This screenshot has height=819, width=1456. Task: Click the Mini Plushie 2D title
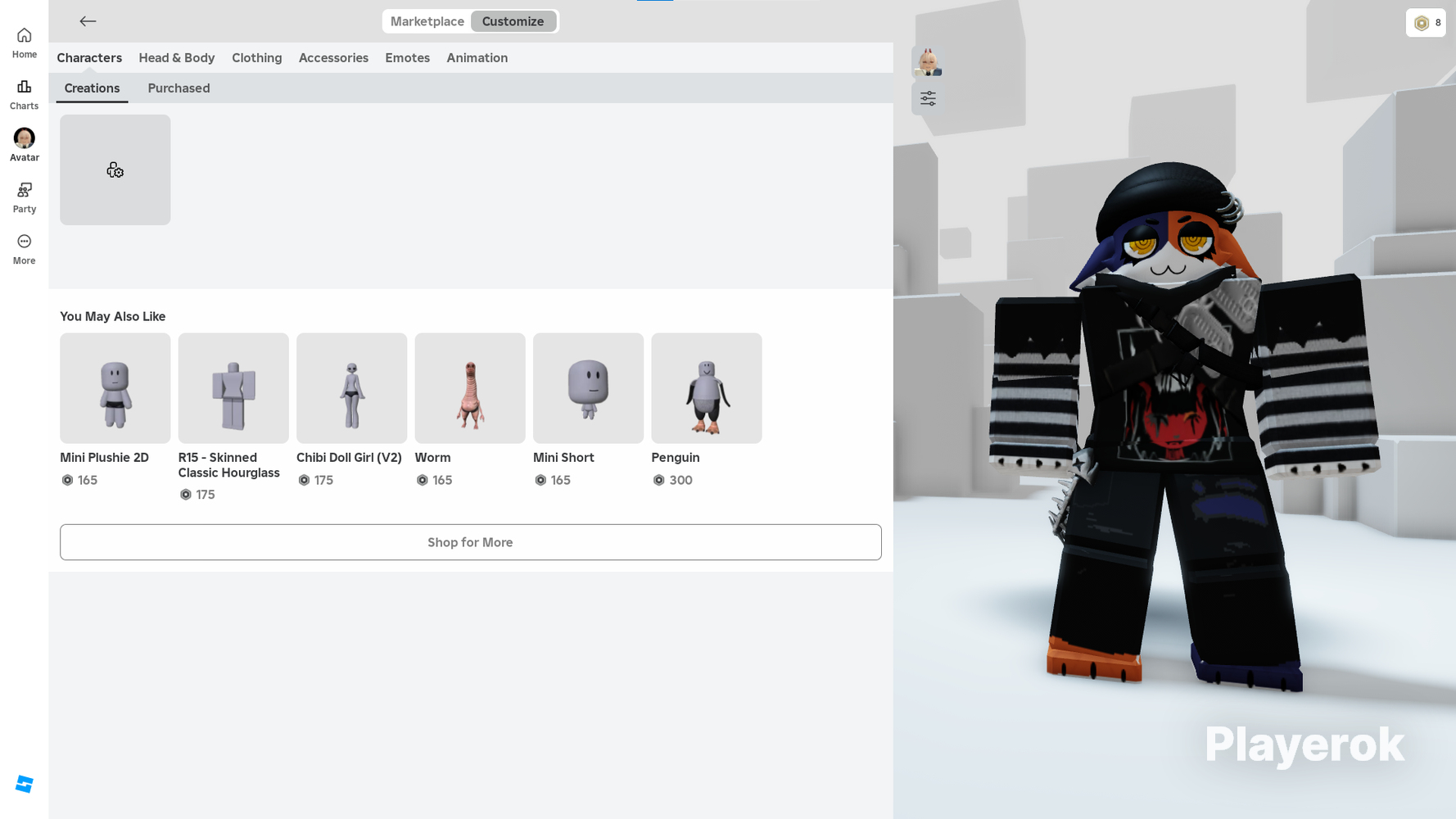tap(104, 458)
